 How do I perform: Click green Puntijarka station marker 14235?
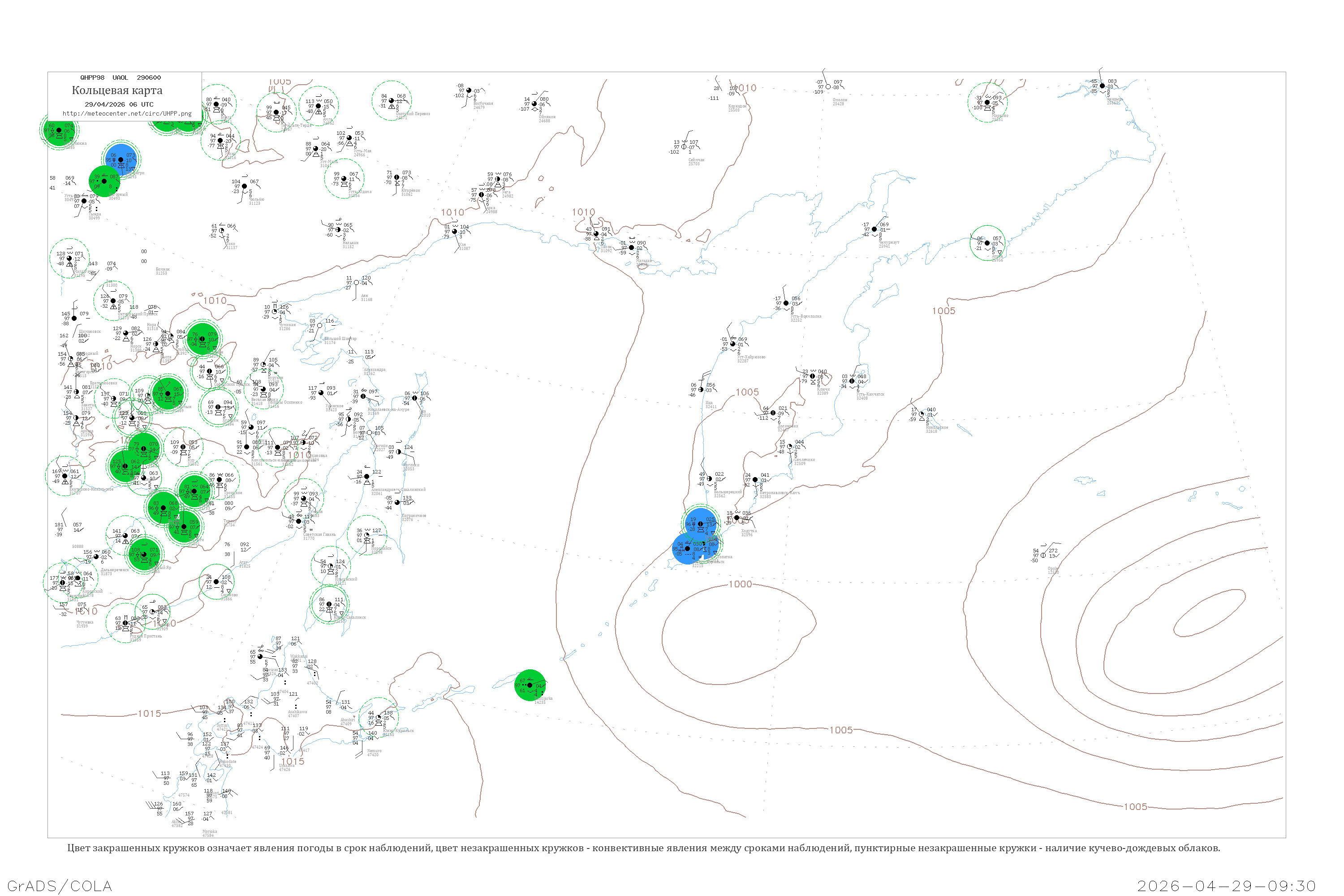click(x=530, y=685)
